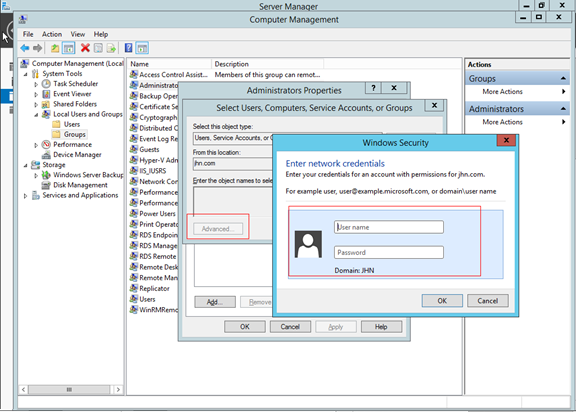
Task: Select Performance in the console tree
Action: 72,145
